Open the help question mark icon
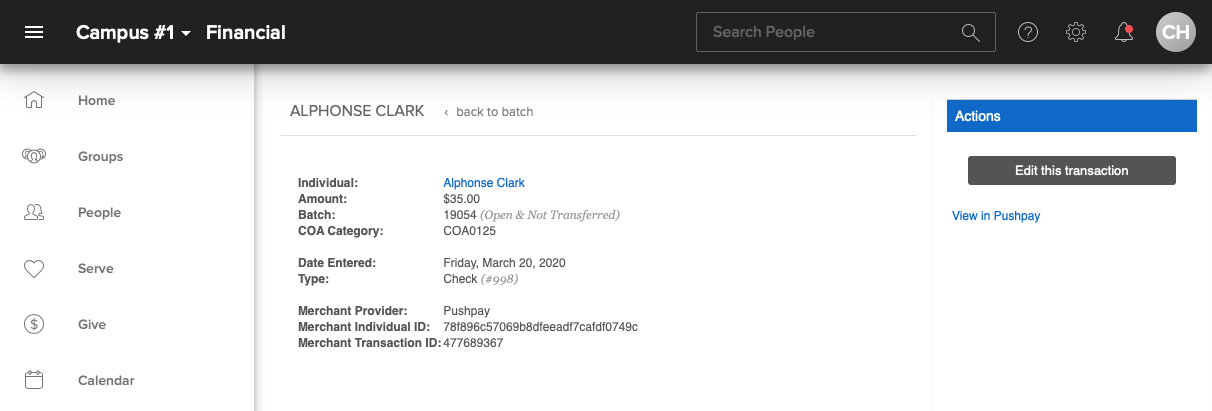This screenshot has height=411, width=1212. pyautogui.click(x=1028, y=32)
